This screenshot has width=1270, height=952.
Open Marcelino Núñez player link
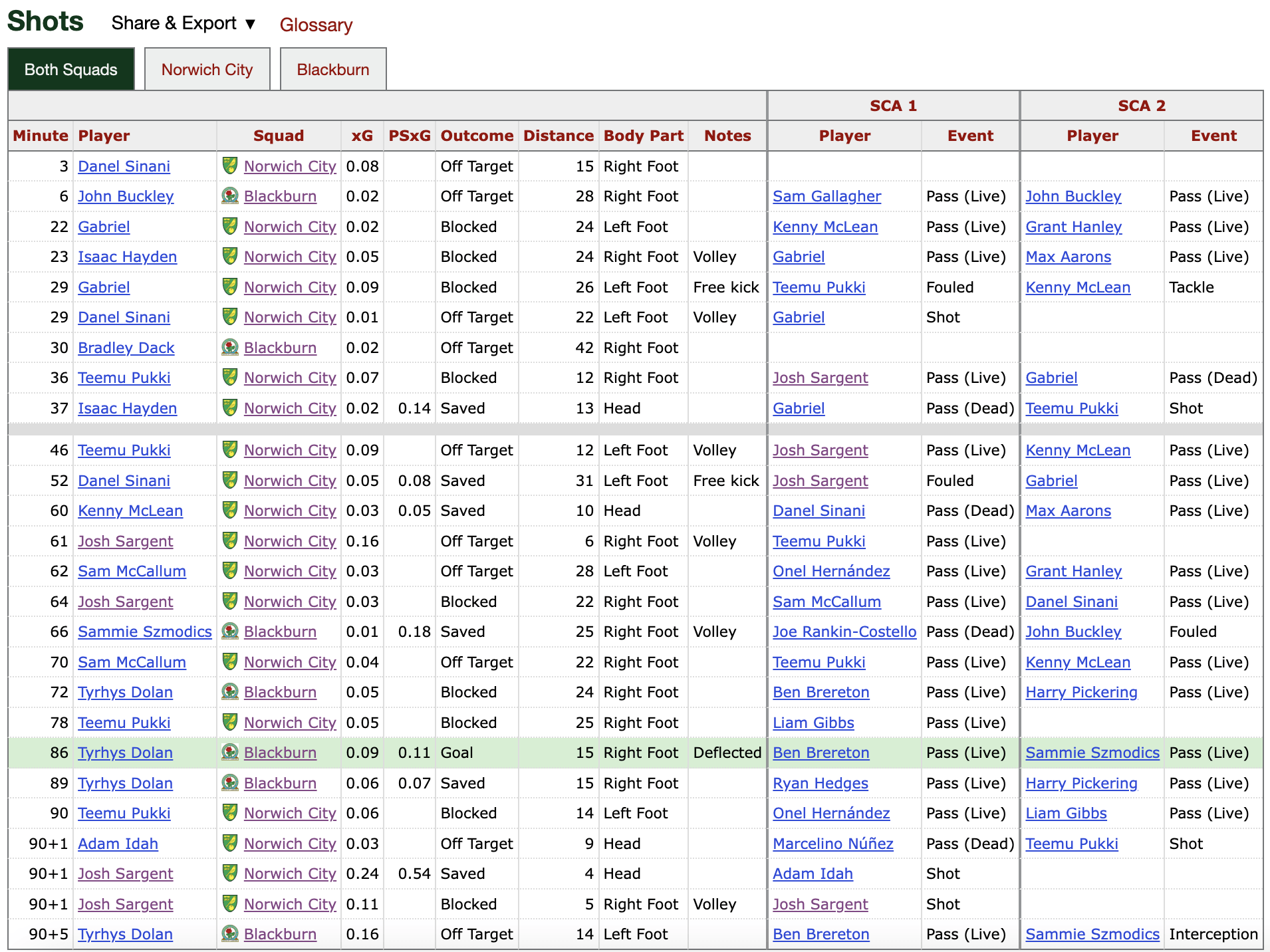click(x=832, y=844)
